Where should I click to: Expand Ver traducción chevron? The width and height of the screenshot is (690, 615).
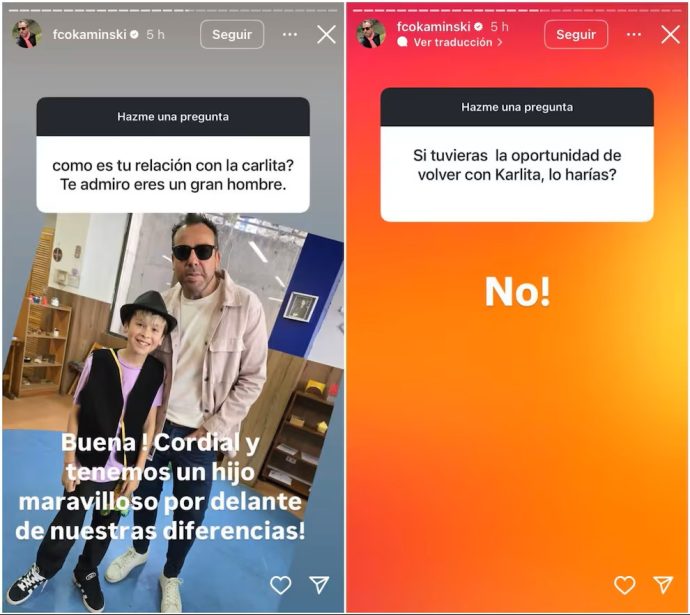point(499,43)
